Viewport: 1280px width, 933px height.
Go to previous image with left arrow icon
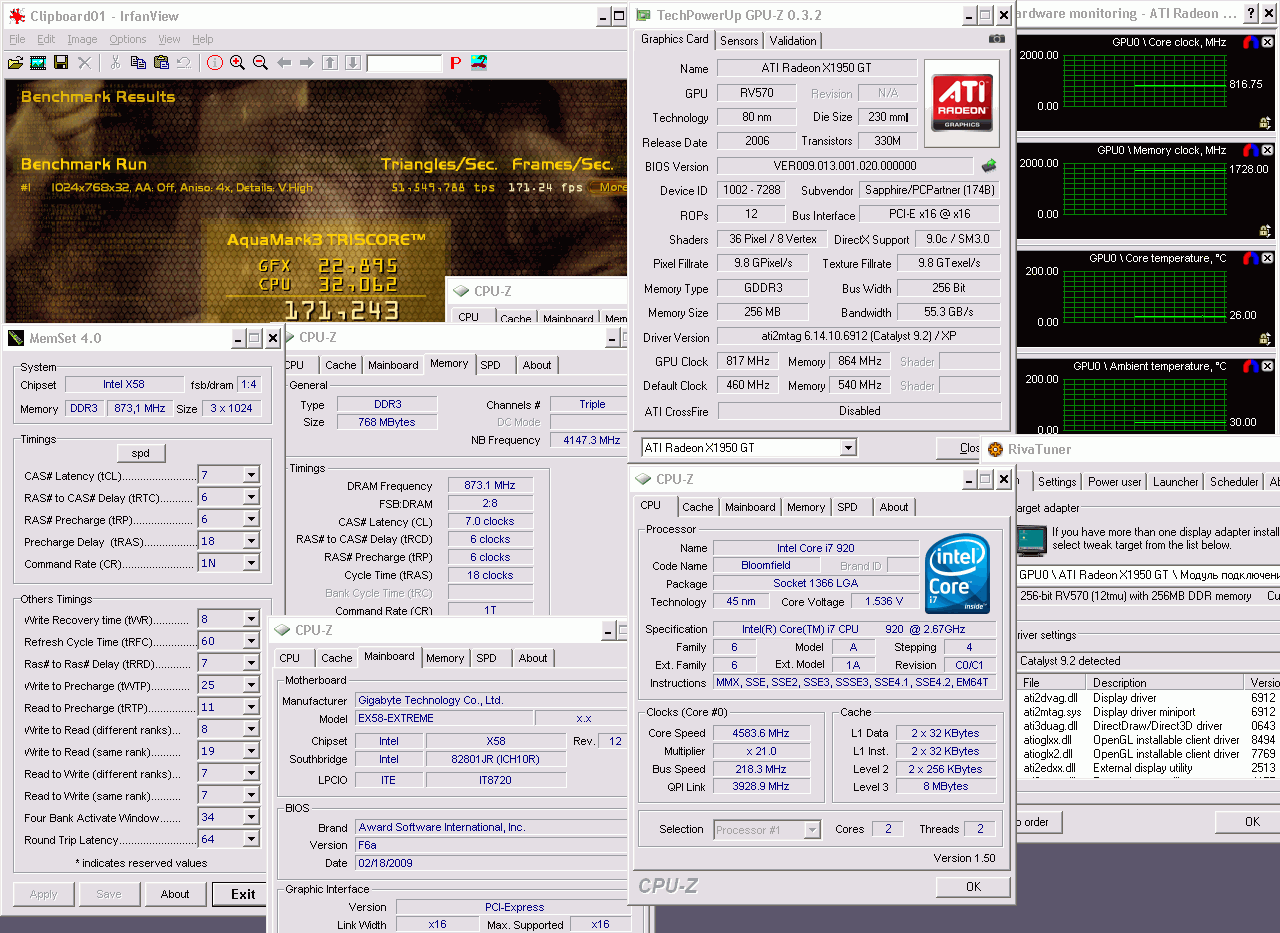point(284,62)
